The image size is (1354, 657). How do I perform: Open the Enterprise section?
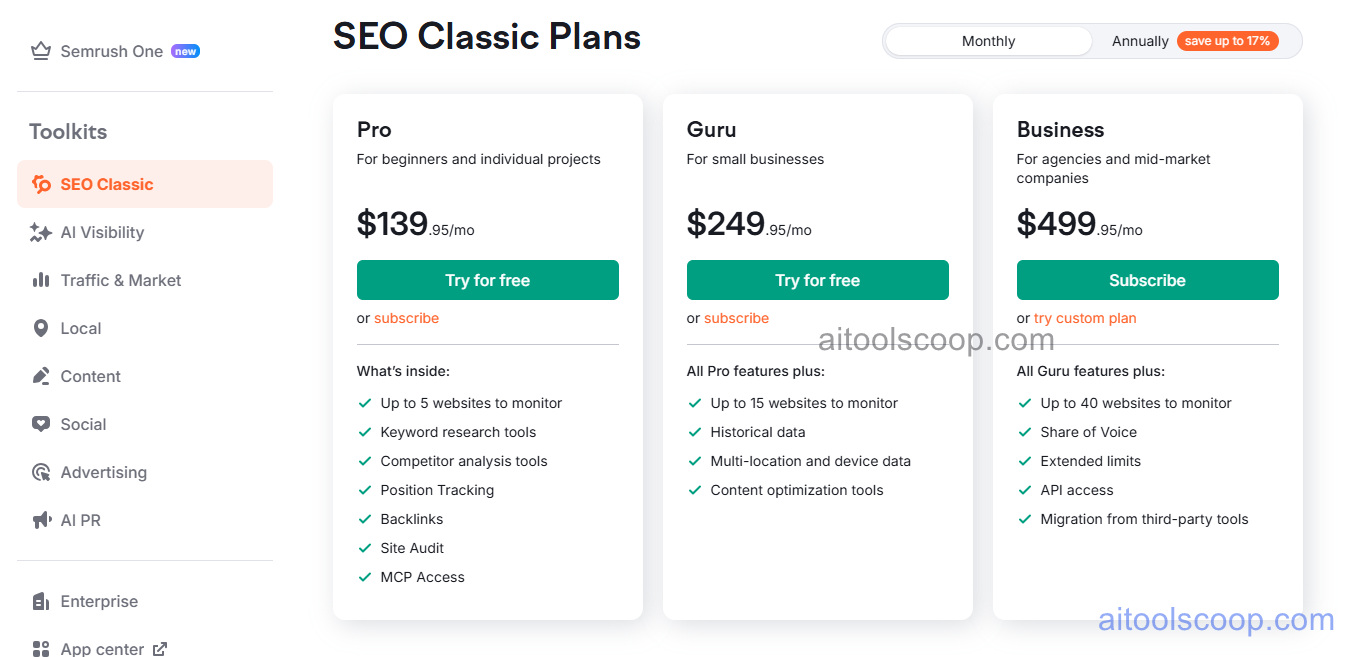[x=99, y=601]
